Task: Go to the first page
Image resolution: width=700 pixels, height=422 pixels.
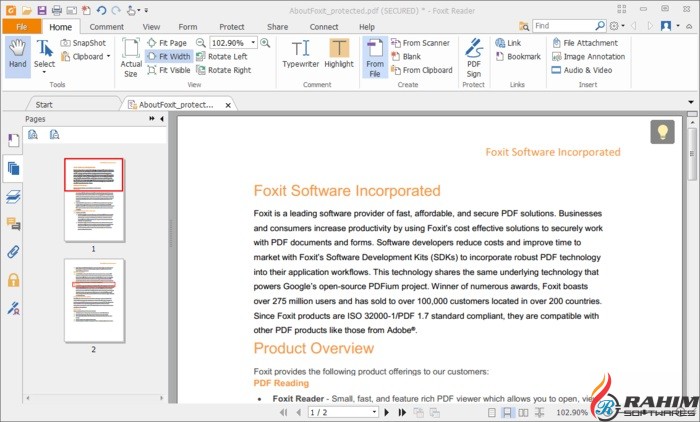Action: point(283,412)
